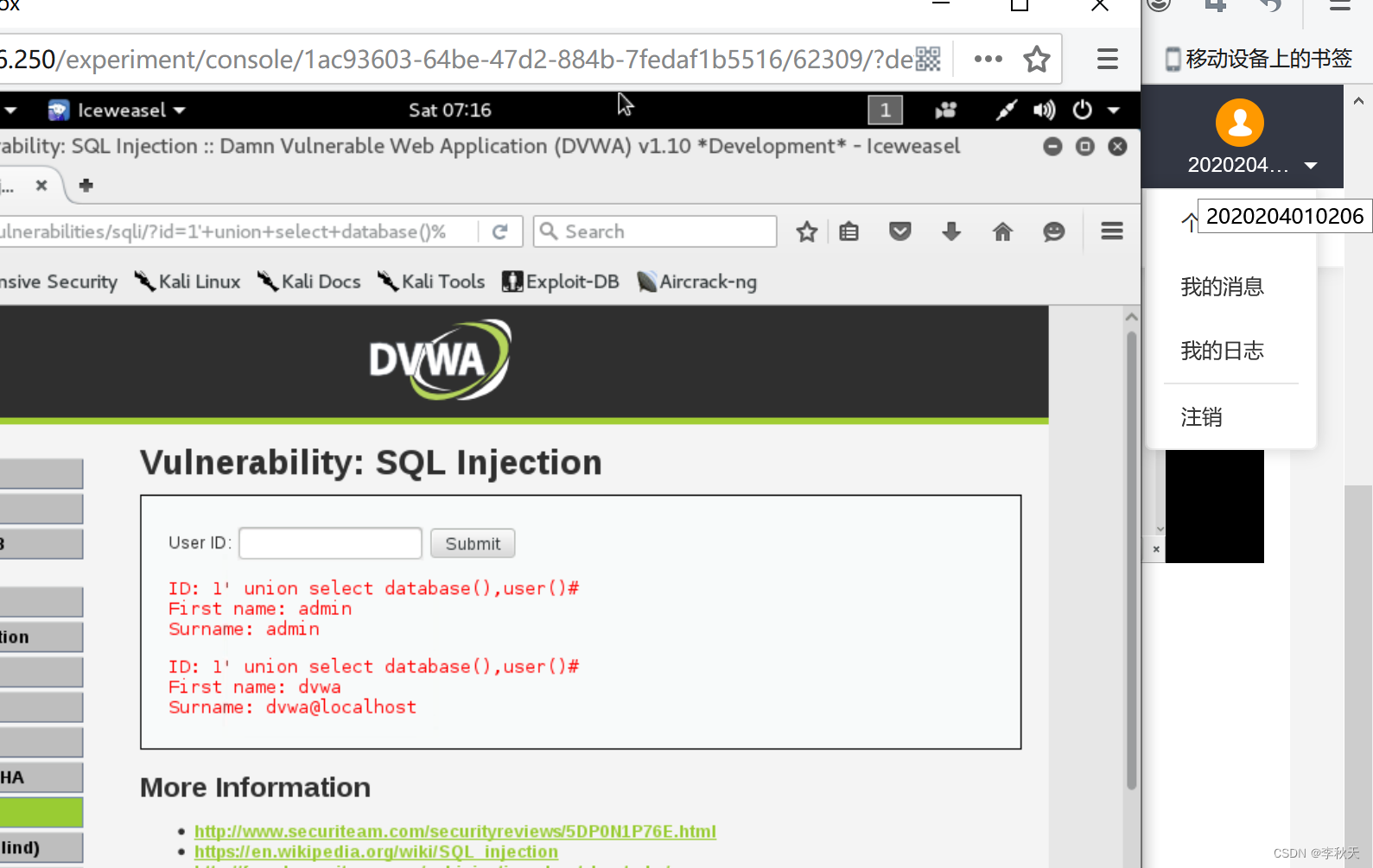Expand the system menu arrow
The width and height of the screenshot is (1373, 868).
click(x=1113, y=111)
